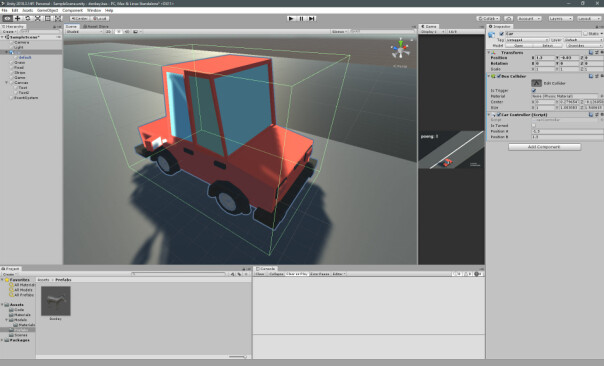Open the Edit menu
This screenshot has height=366, width=604.
click(x=15, y=10)
